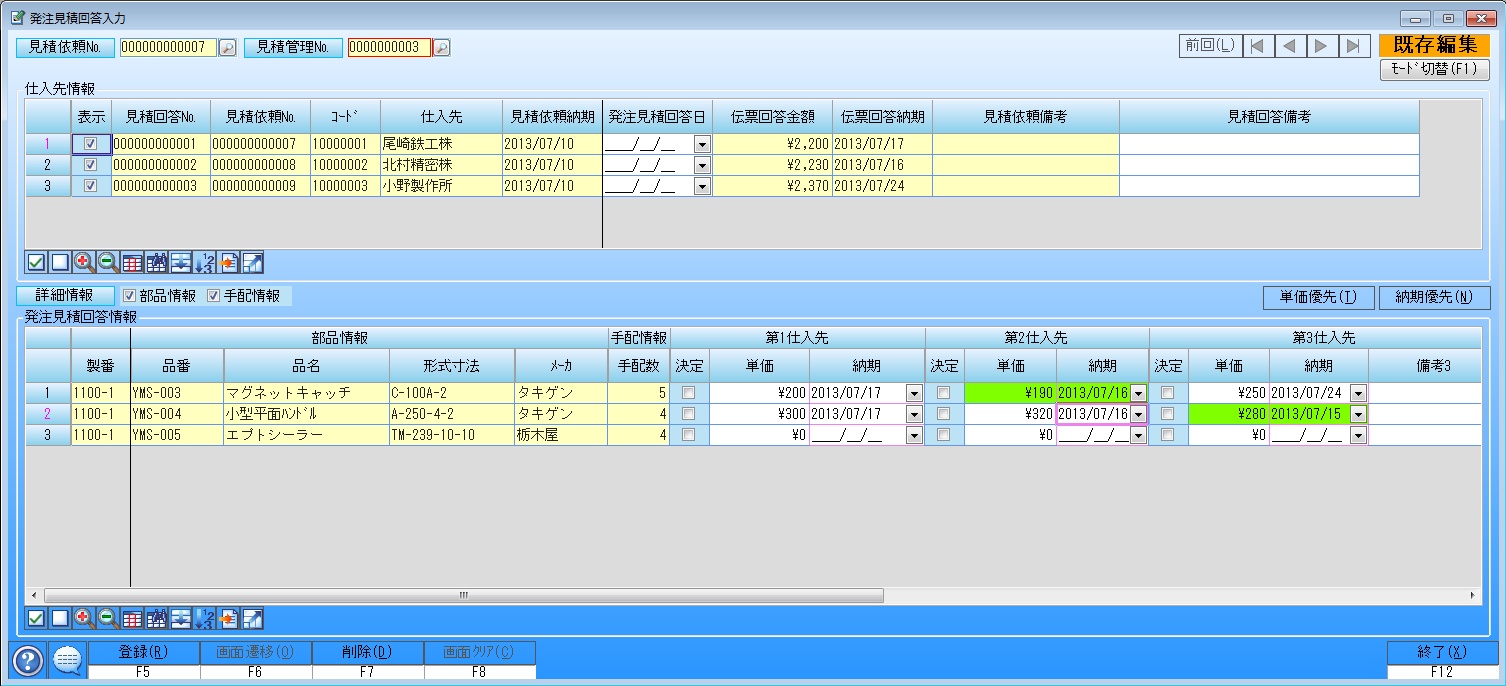Open 第3仕入先 納期 dropdown for 小型平面ハンドル
Image resolution: width=1506 pixels, height=686 pixels.
[x=1358, y=414]
